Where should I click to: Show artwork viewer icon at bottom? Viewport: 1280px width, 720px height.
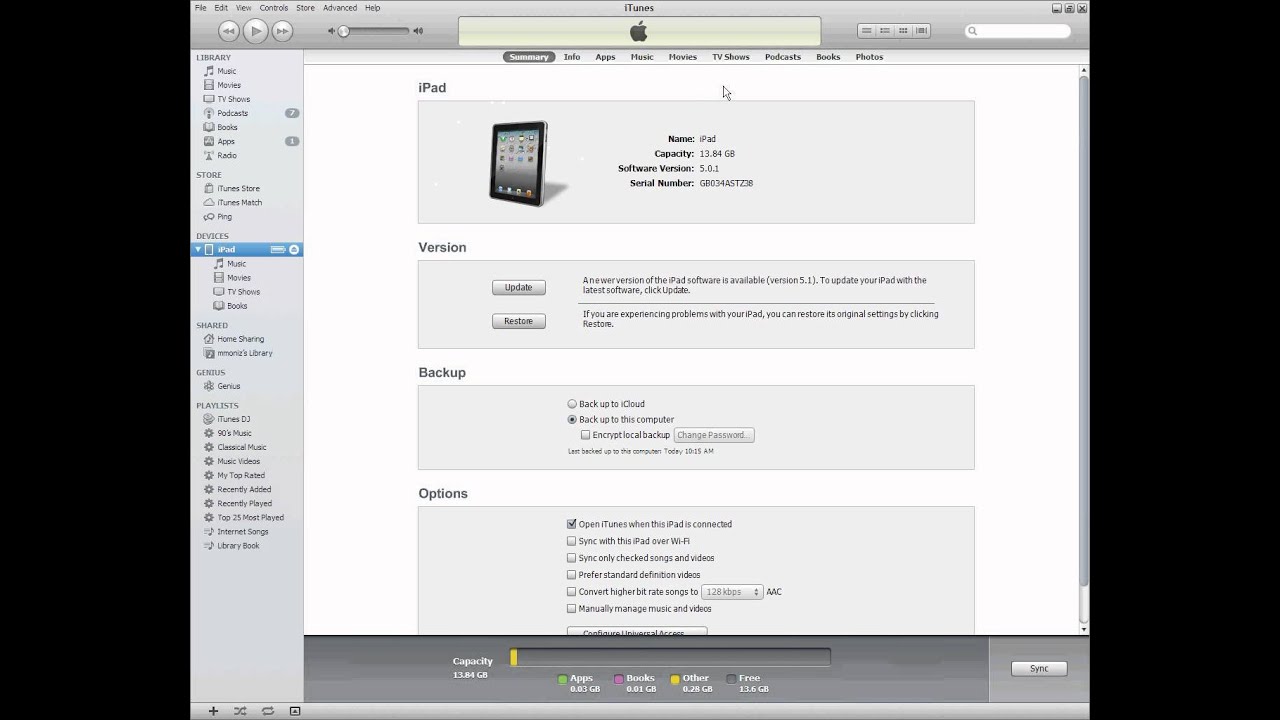point(295,711)
